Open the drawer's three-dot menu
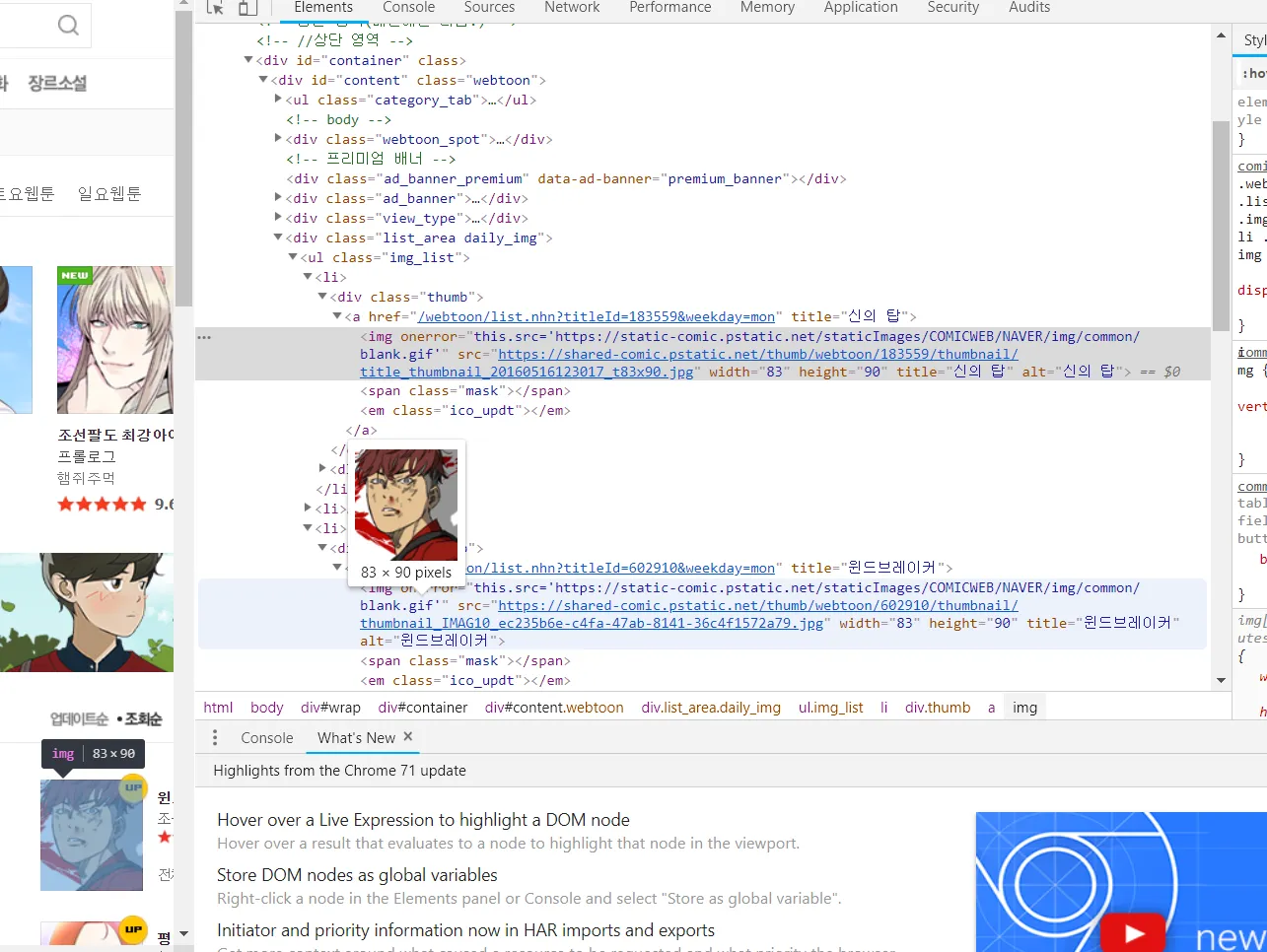 (x=215, y=737)
